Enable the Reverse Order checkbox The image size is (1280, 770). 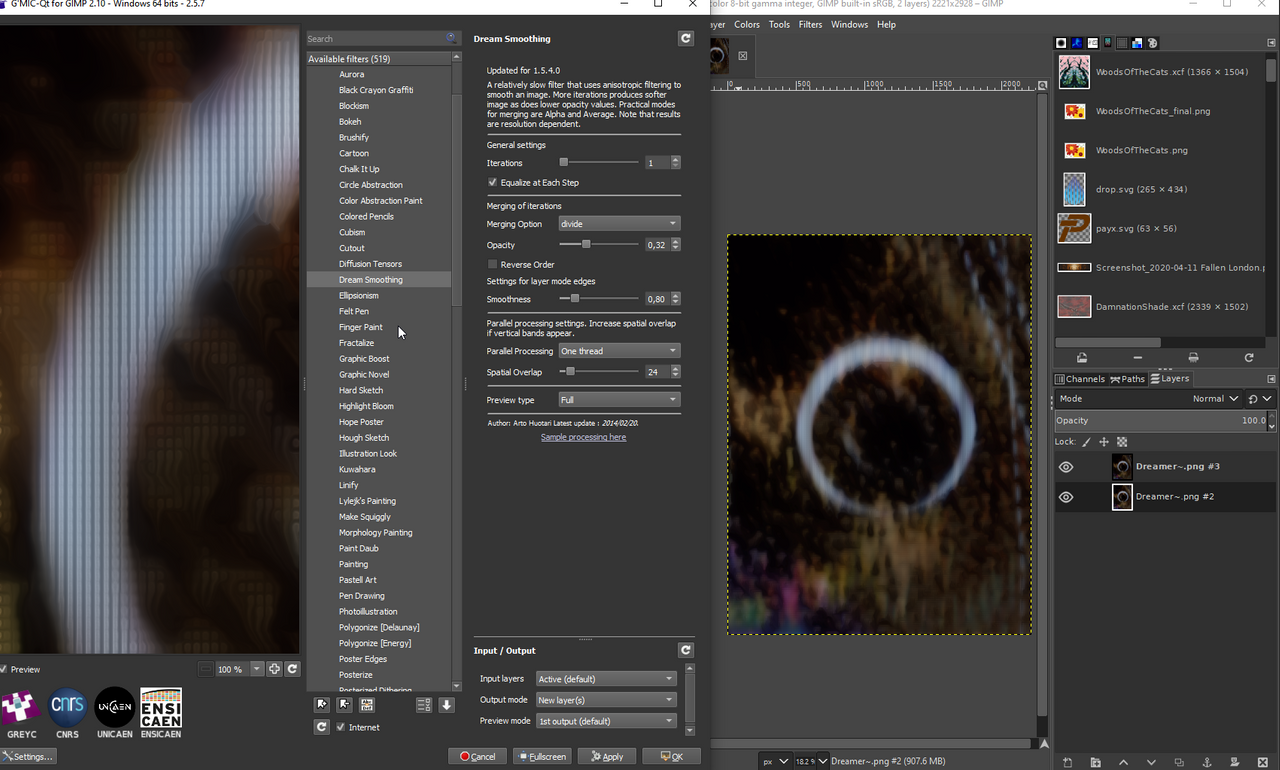point(492,265)
